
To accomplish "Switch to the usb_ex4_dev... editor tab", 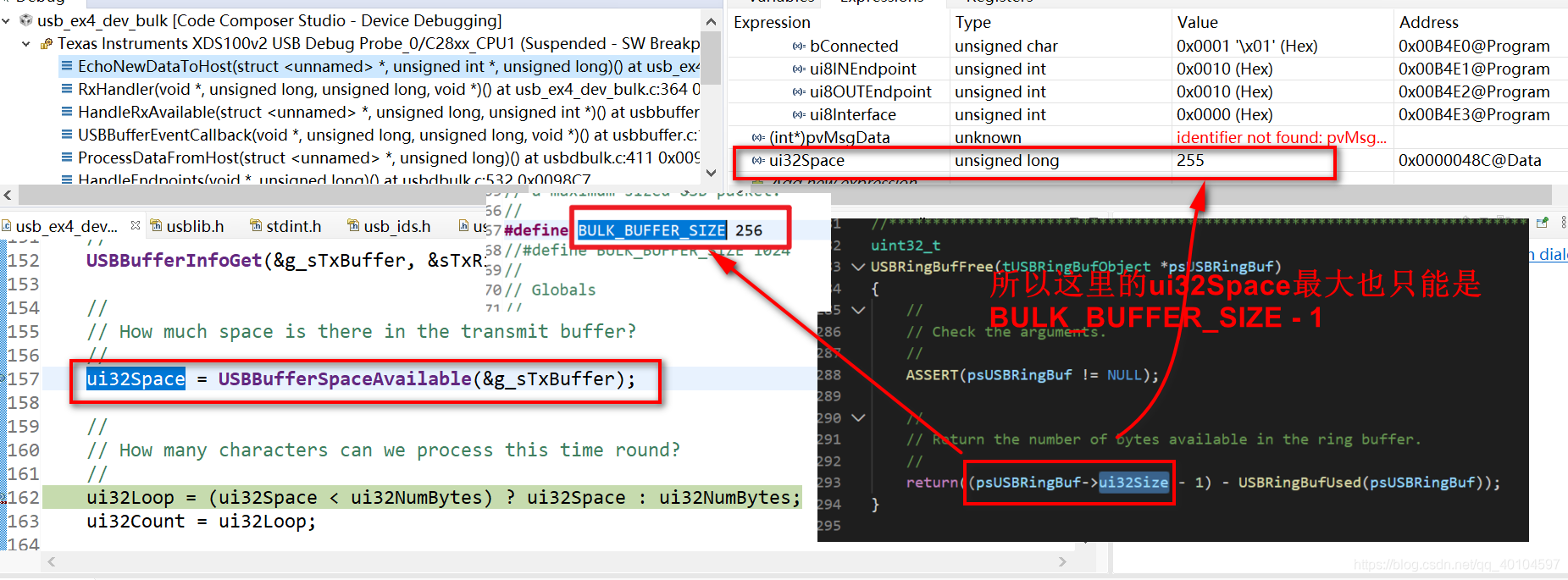I will [x=66, y=226].
